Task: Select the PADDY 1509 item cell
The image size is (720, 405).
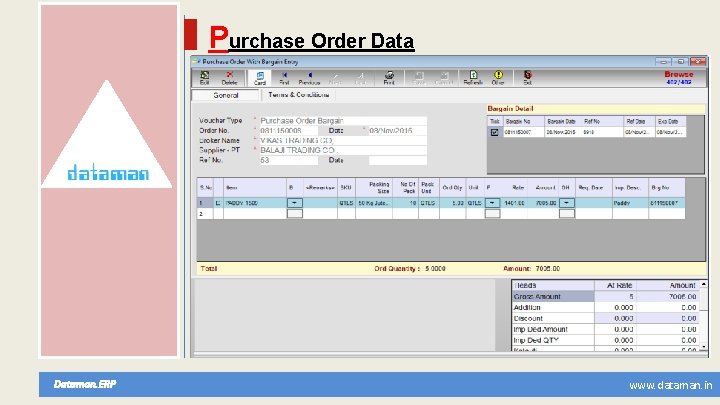Action: tap(255, 202)
